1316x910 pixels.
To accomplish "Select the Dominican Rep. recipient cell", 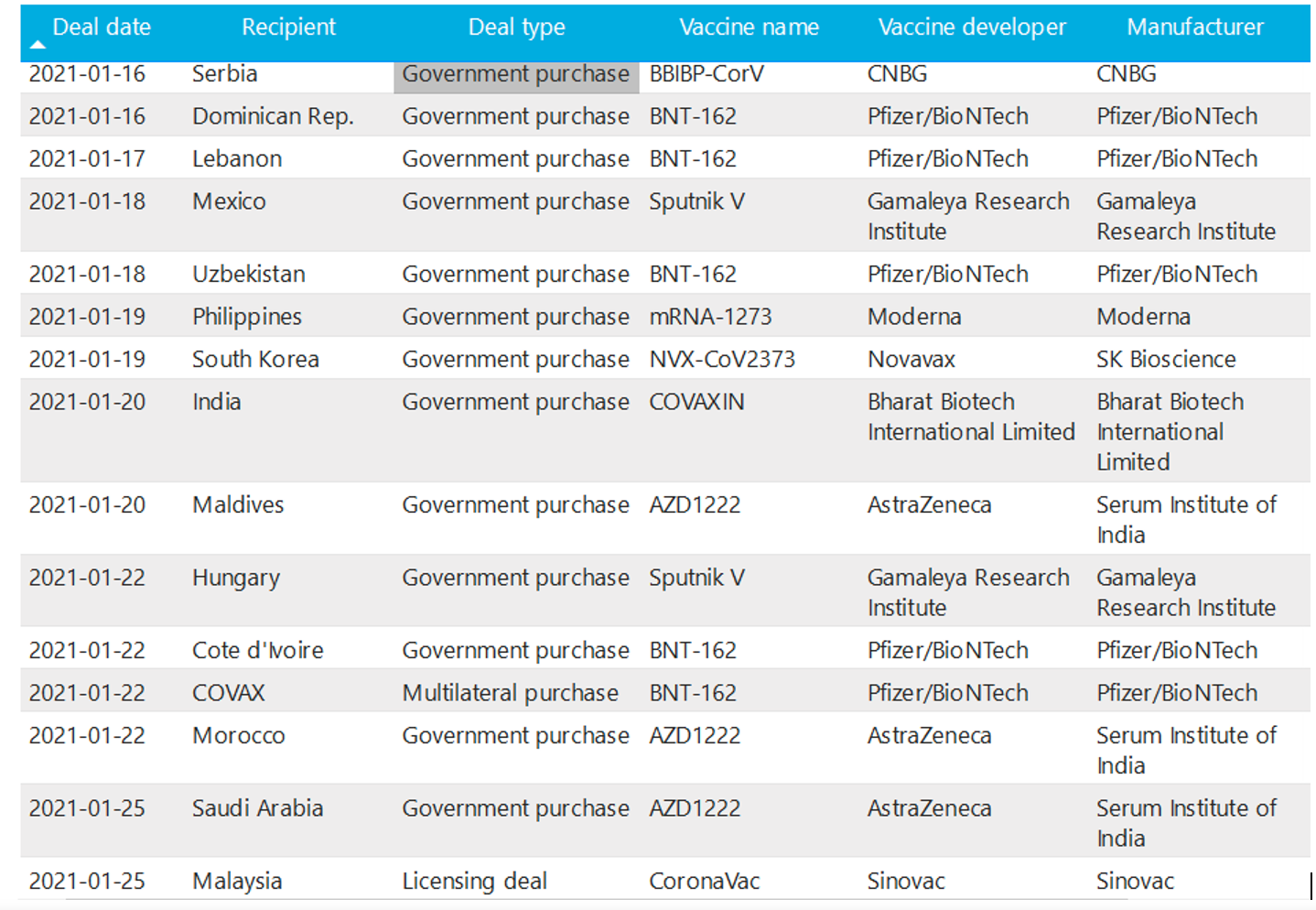I will [273, 116].
